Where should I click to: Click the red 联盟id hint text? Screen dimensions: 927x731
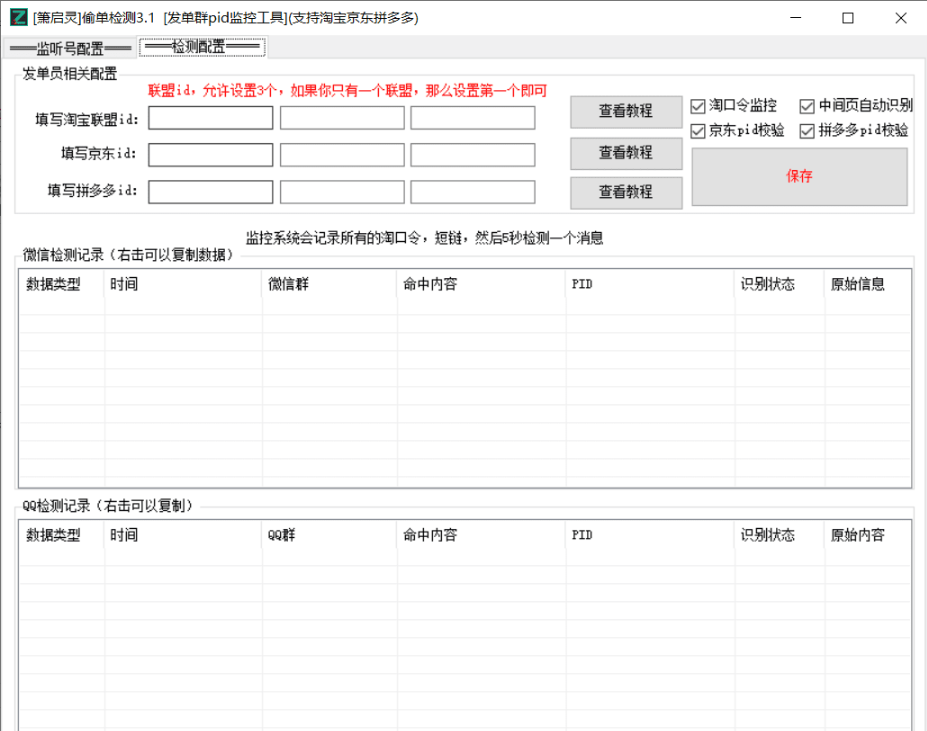pyautogui.click(x=348, y=90)
